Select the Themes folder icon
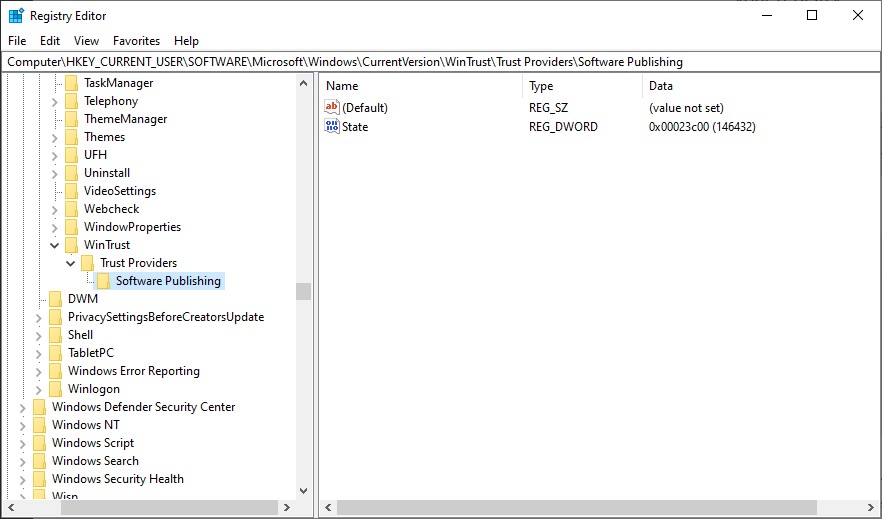This screenshot has width=882, height=519. point(71,137)
